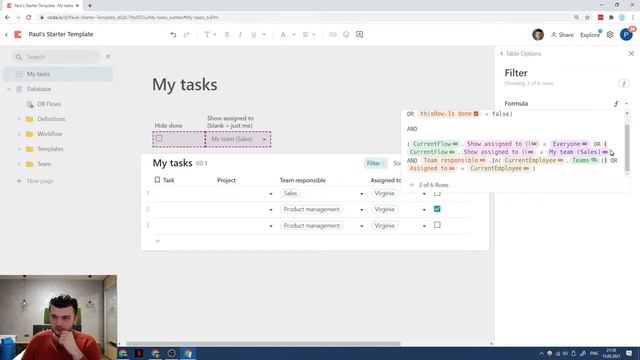Viewport: 640px width, 360px height.
Task: Click the Coda logo icon
Action: tap(18, 35)
